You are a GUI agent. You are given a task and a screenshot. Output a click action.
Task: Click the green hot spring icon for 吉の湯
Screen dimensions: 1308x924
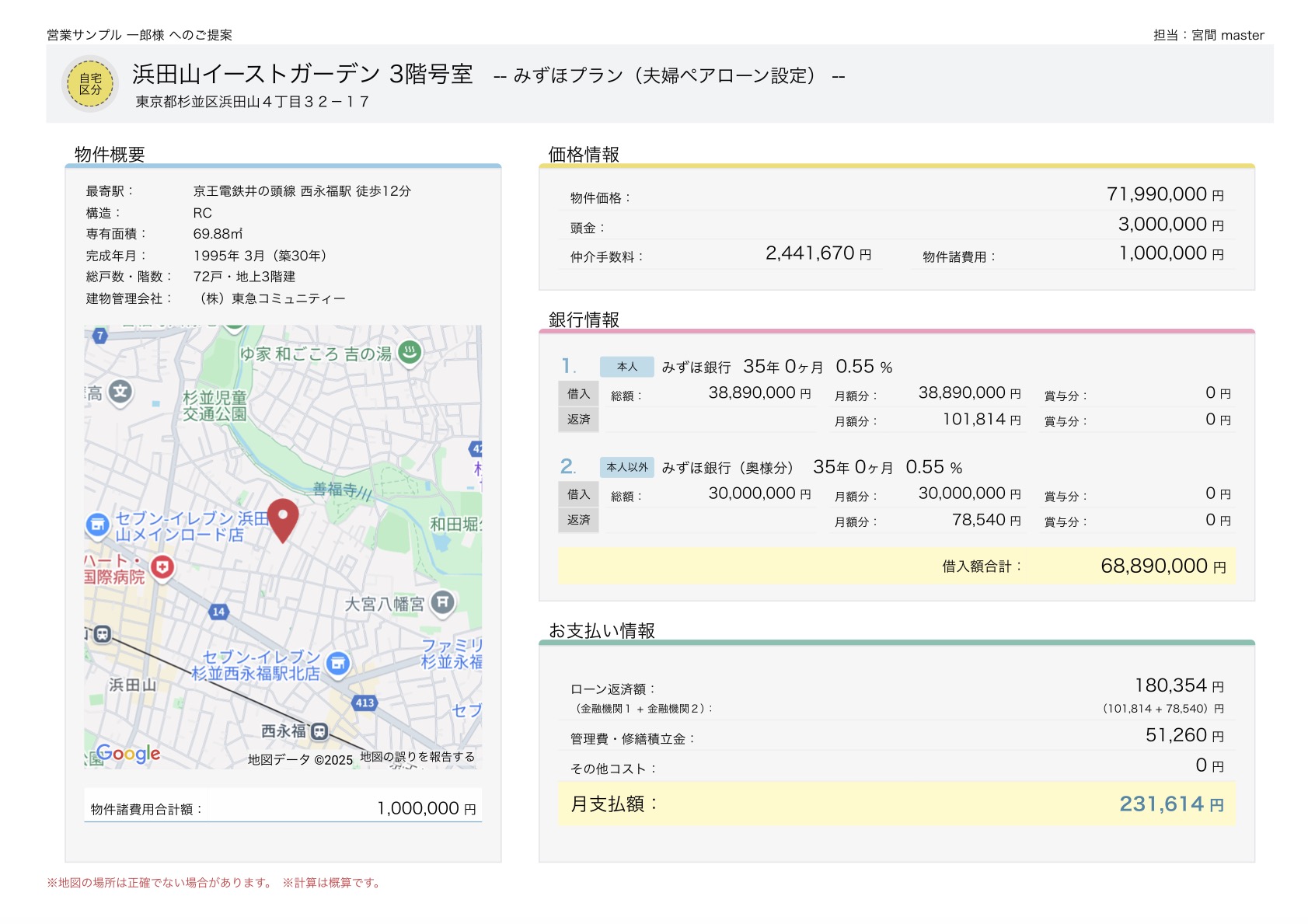pyautogui.click(x=410, y=353)
